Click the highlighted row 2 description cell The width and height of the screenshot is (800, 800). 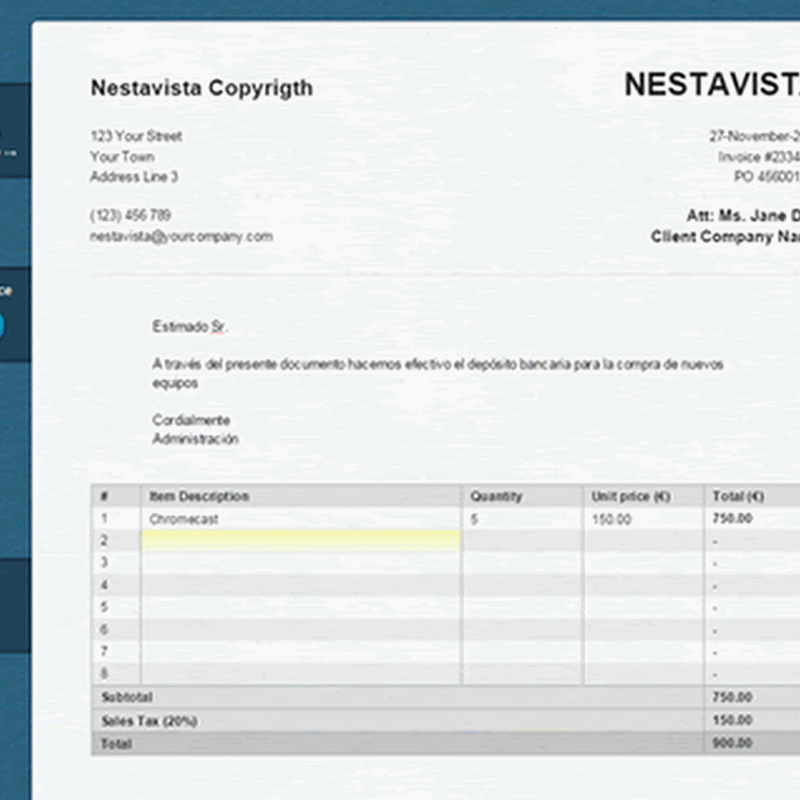pos(300,541)
